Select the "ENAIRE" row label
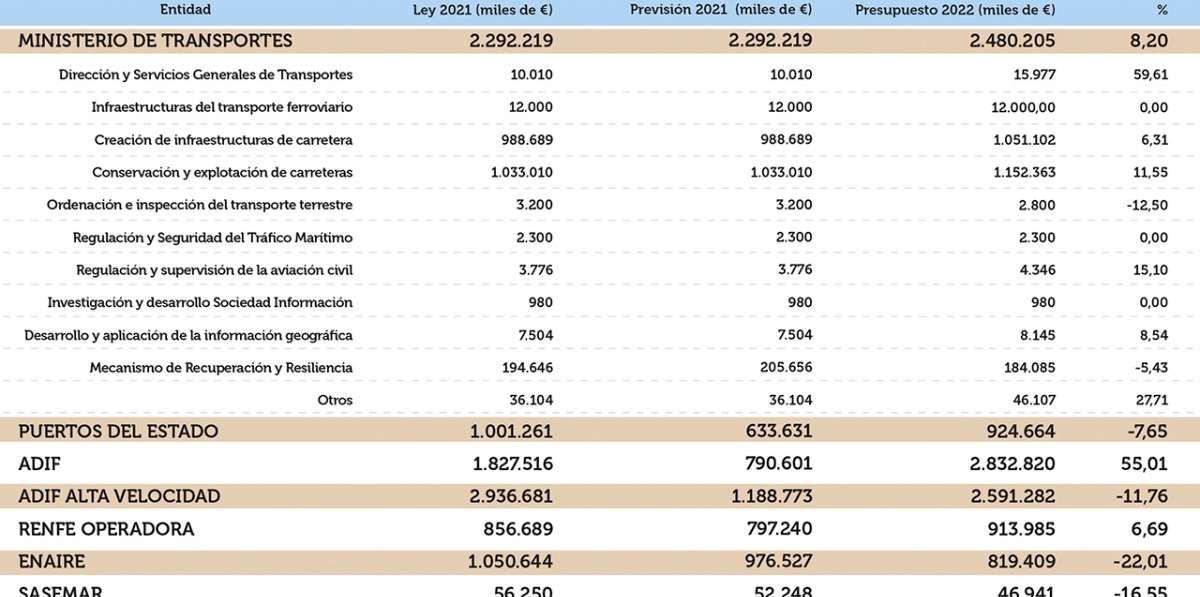 coord(51,561)
